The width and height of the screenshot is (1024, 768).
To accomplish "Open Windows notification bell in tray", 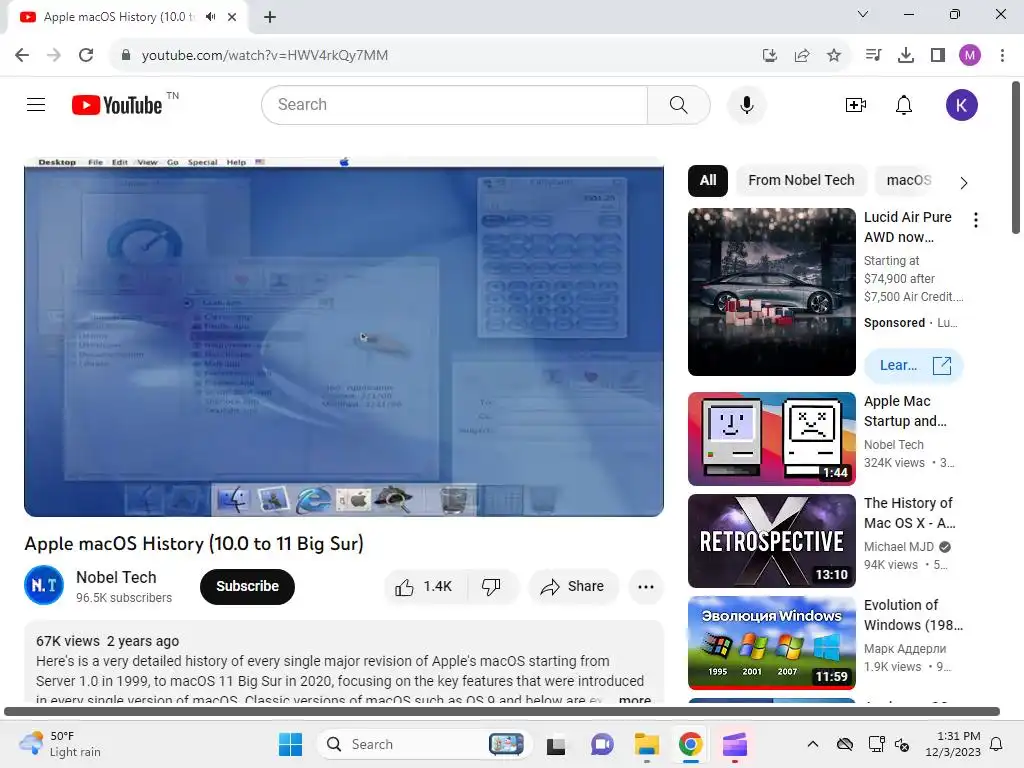I will [x=997, y=744].
